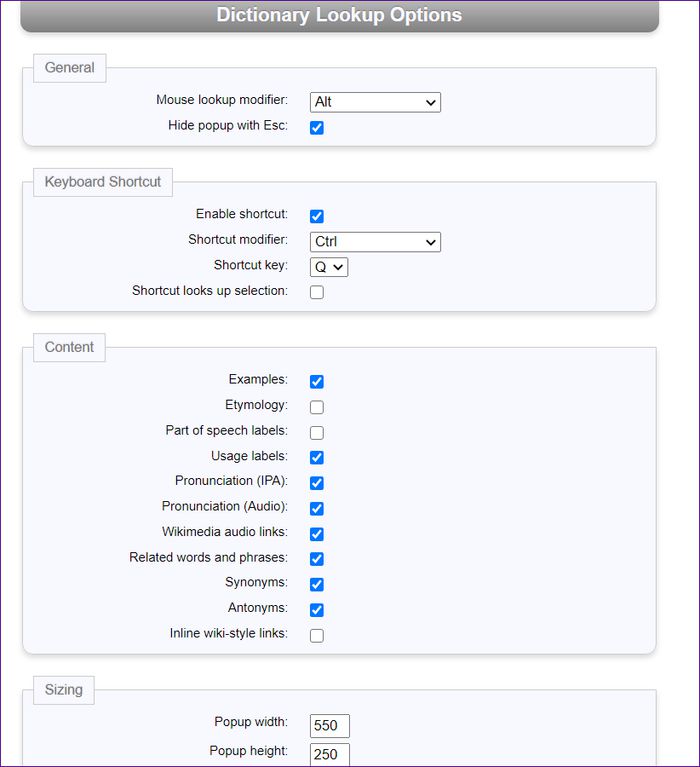The width and height of the screenshot is (700, 767).
Task: Enable Inline wiki-style links
Action: (x=317, y=635)
